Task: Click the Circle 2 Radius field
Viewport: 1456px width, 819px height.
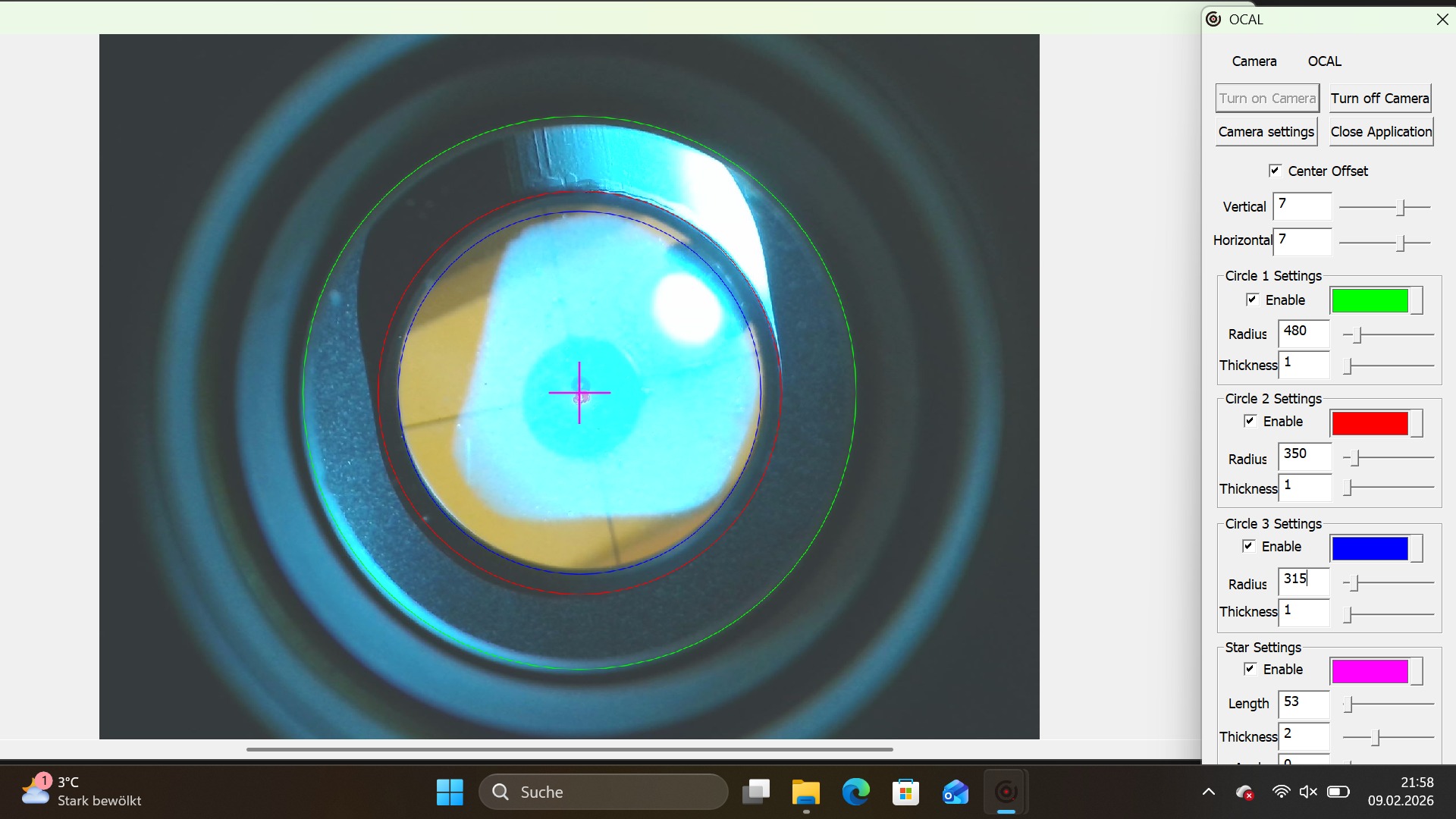Action: [1305, 457]
